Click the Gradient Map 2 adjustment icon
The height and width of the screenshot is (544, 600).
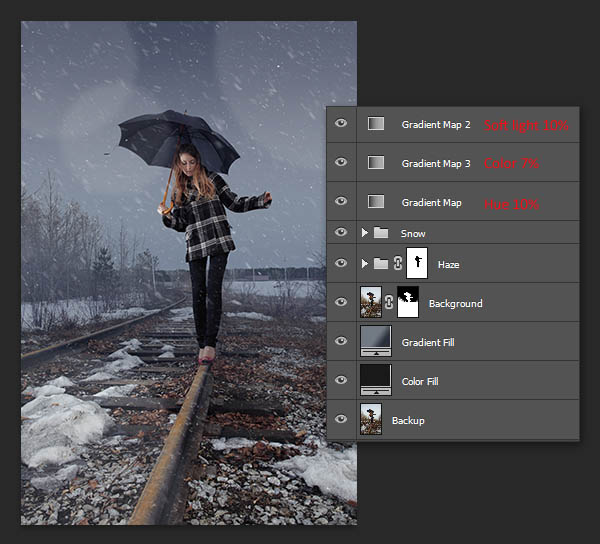[x=376, y=124]
